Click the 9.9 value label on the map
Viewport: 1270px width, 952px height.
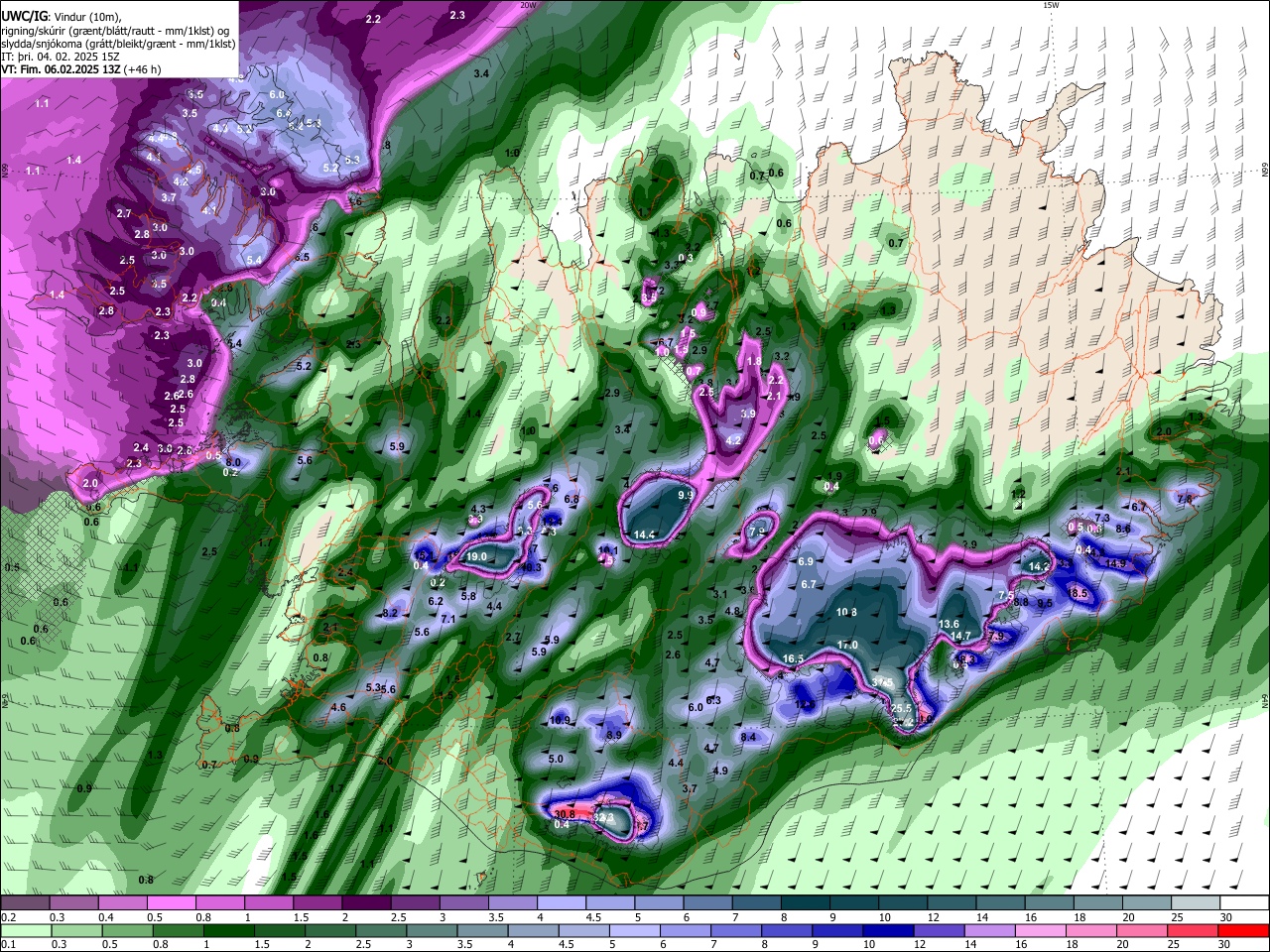[x=686, y=495]
